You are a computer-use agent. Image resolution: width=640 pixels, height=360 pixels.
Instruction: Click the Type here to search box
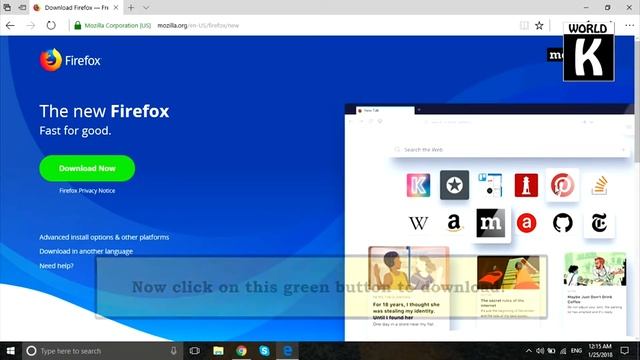(102, 351)
